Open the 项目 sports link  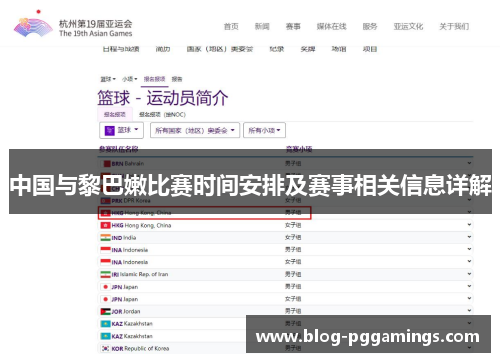[x=370, y=49]
